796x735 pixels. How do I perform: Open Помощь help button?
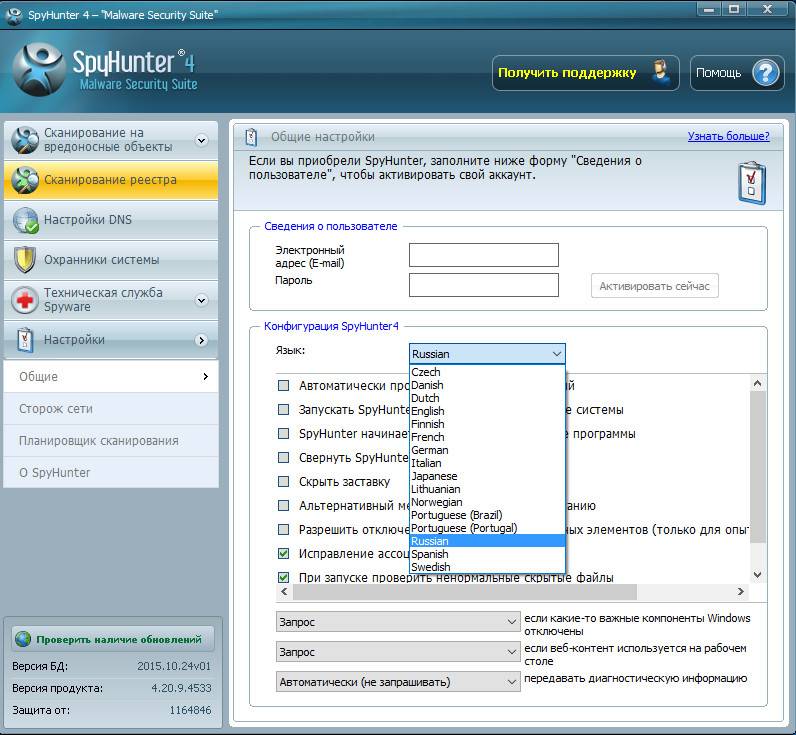pos(737,73)
